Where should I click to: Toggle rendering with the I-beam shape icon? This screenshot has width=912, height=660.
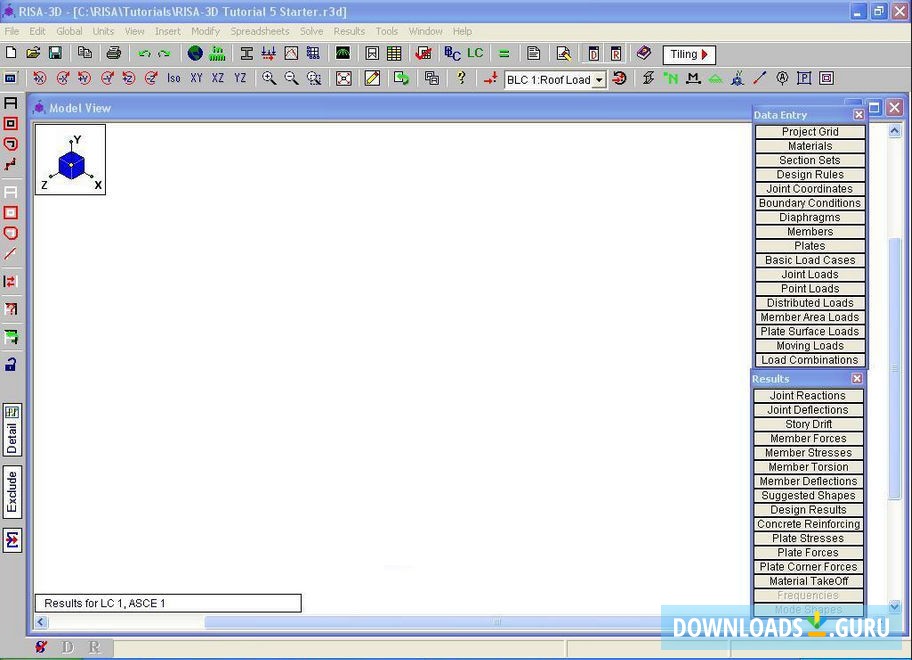pos(649,78)
